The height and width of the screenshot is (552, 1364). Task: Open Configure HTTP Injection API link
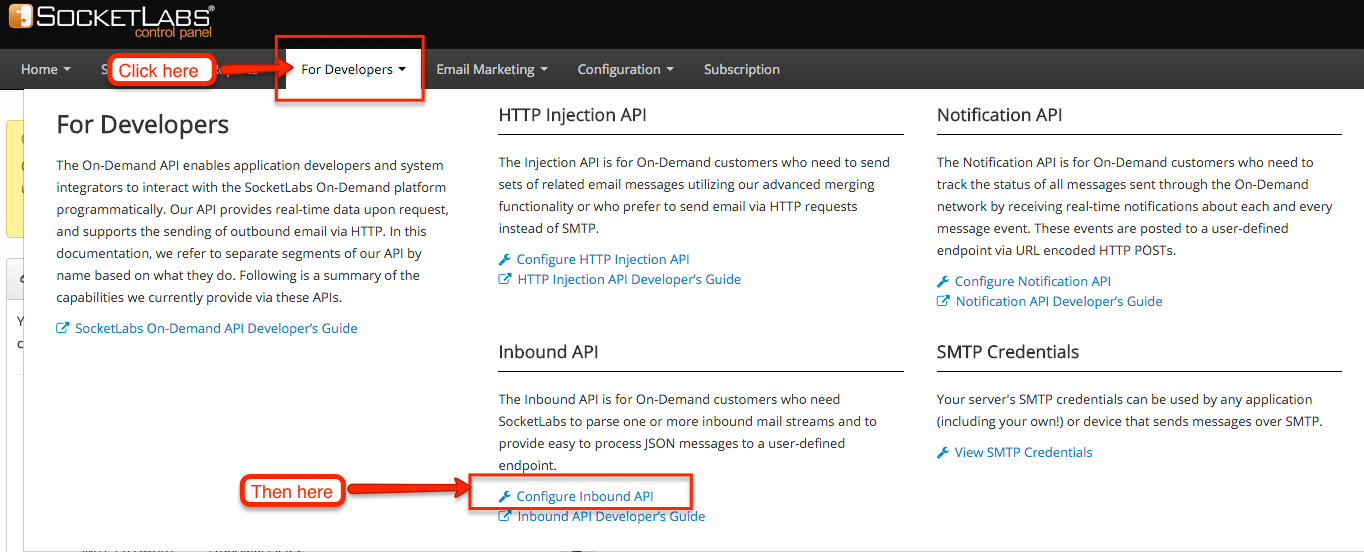pos(603,259)
